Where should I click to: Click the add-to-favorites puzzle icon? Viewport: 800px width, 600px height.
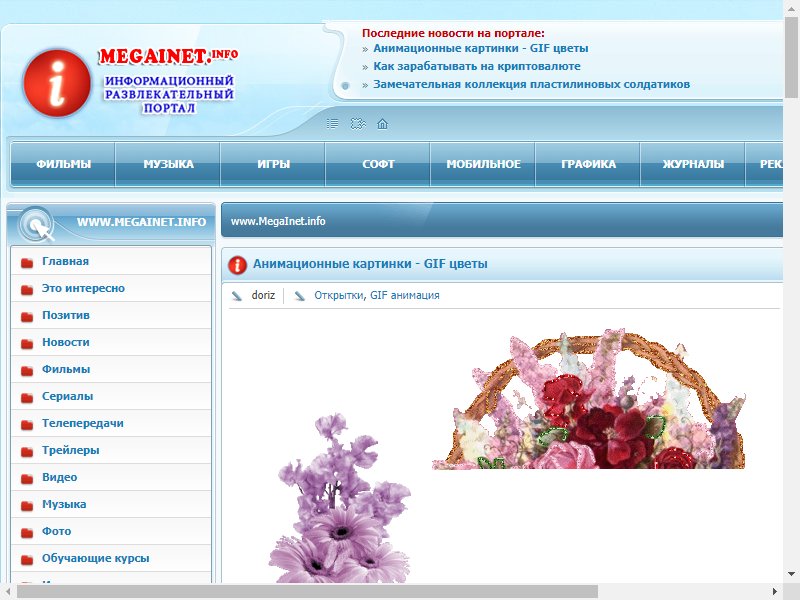coord(358,124)
